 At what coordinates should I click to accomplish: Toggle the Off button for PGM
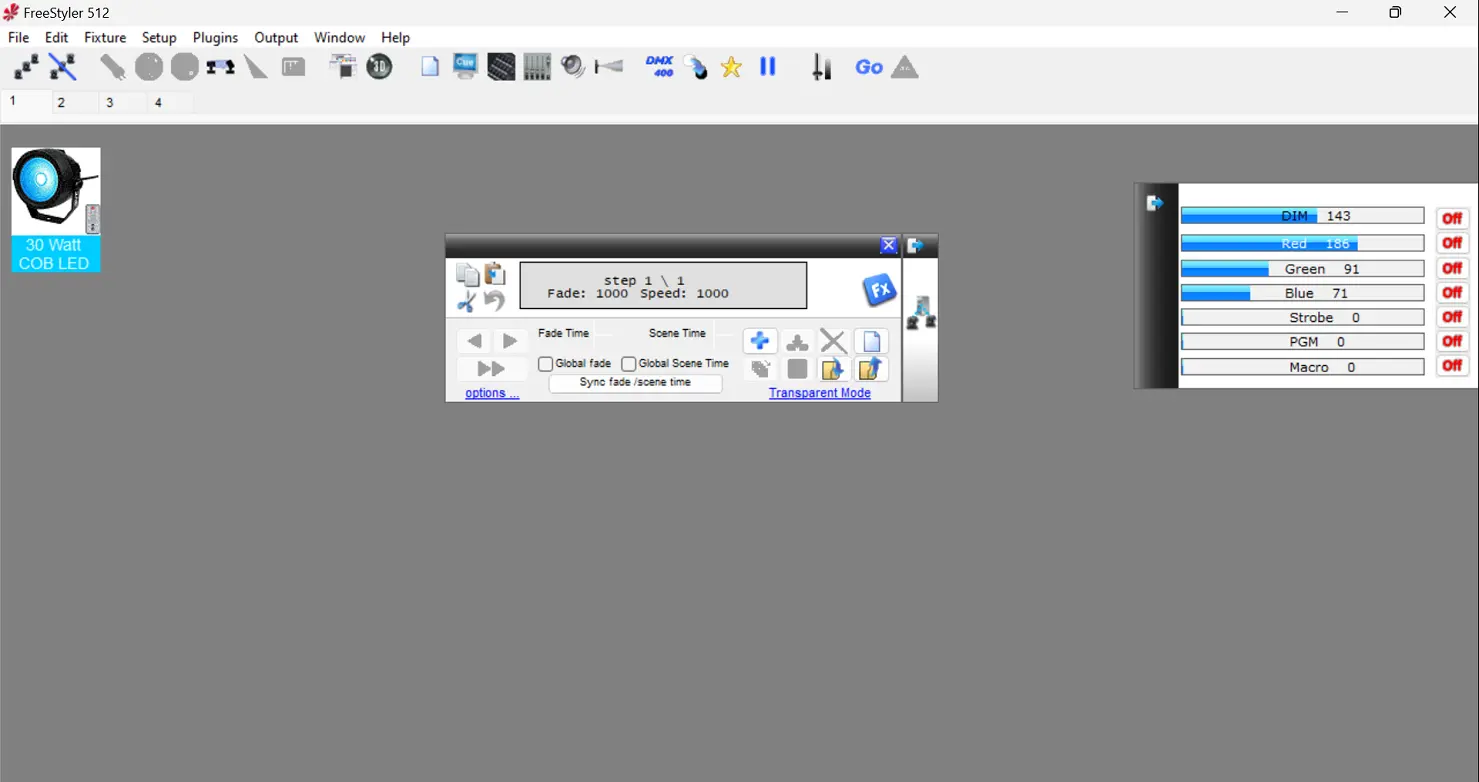1452,341
